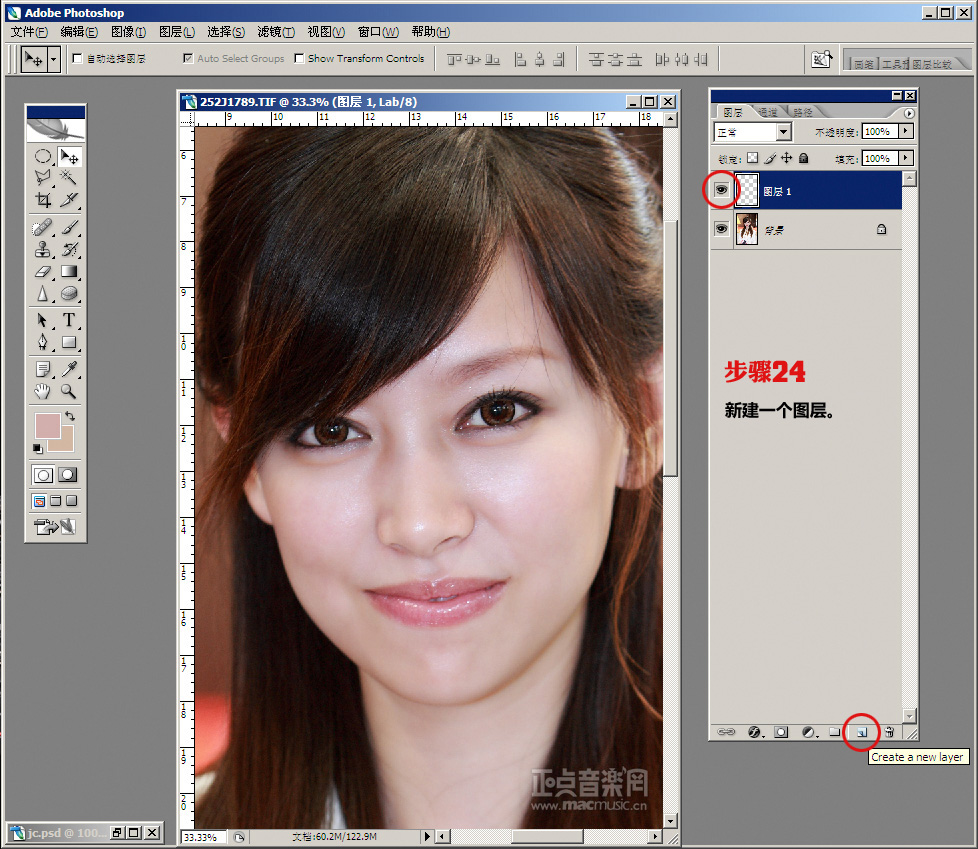The width and height of the screenshot is (978, 849).
Task: Click the foreground color swatch
Action: point(47,425)
